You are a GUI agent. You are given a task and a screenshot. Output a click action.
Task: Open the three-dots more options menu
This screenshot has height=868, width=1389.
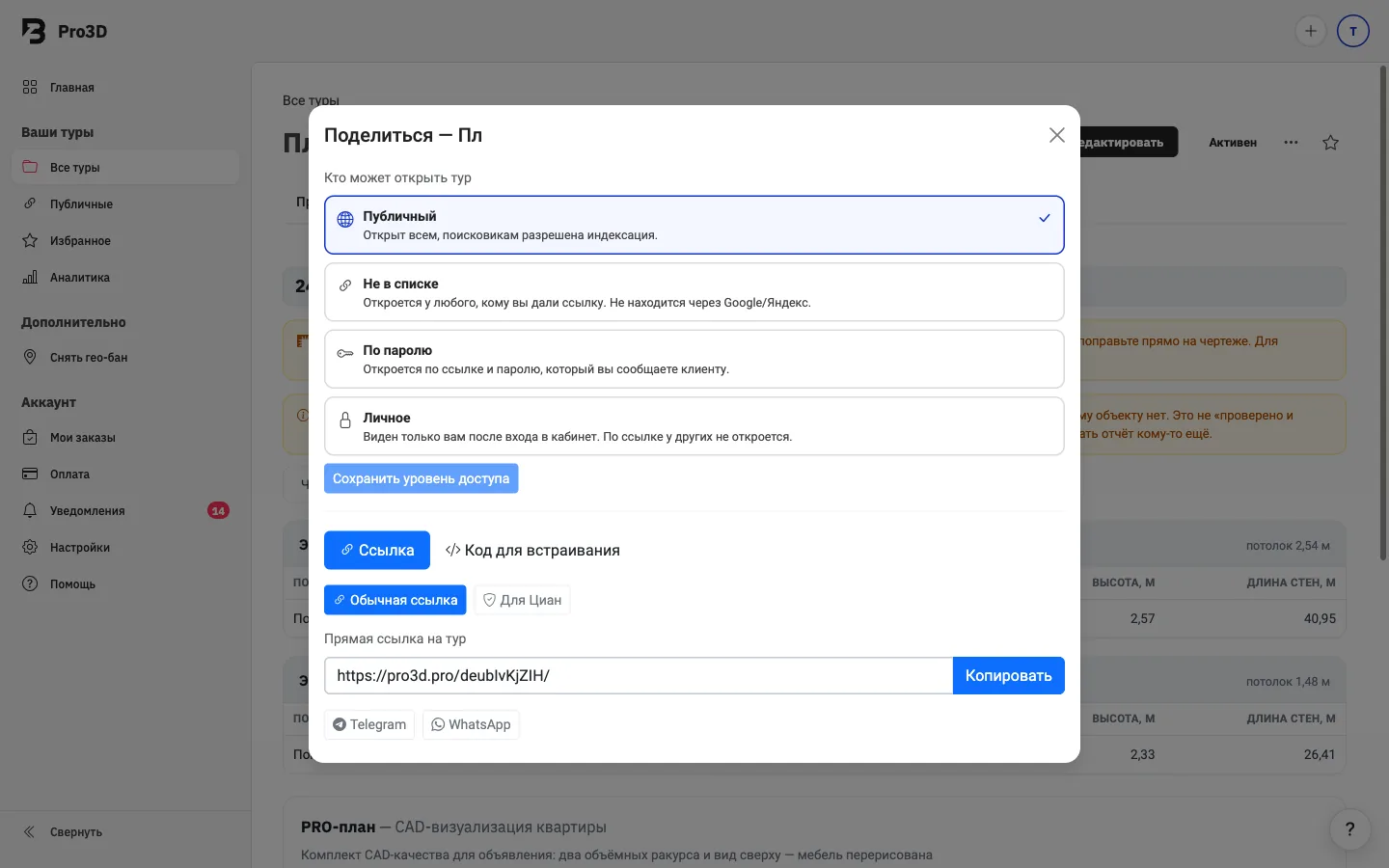(1291, 143)
